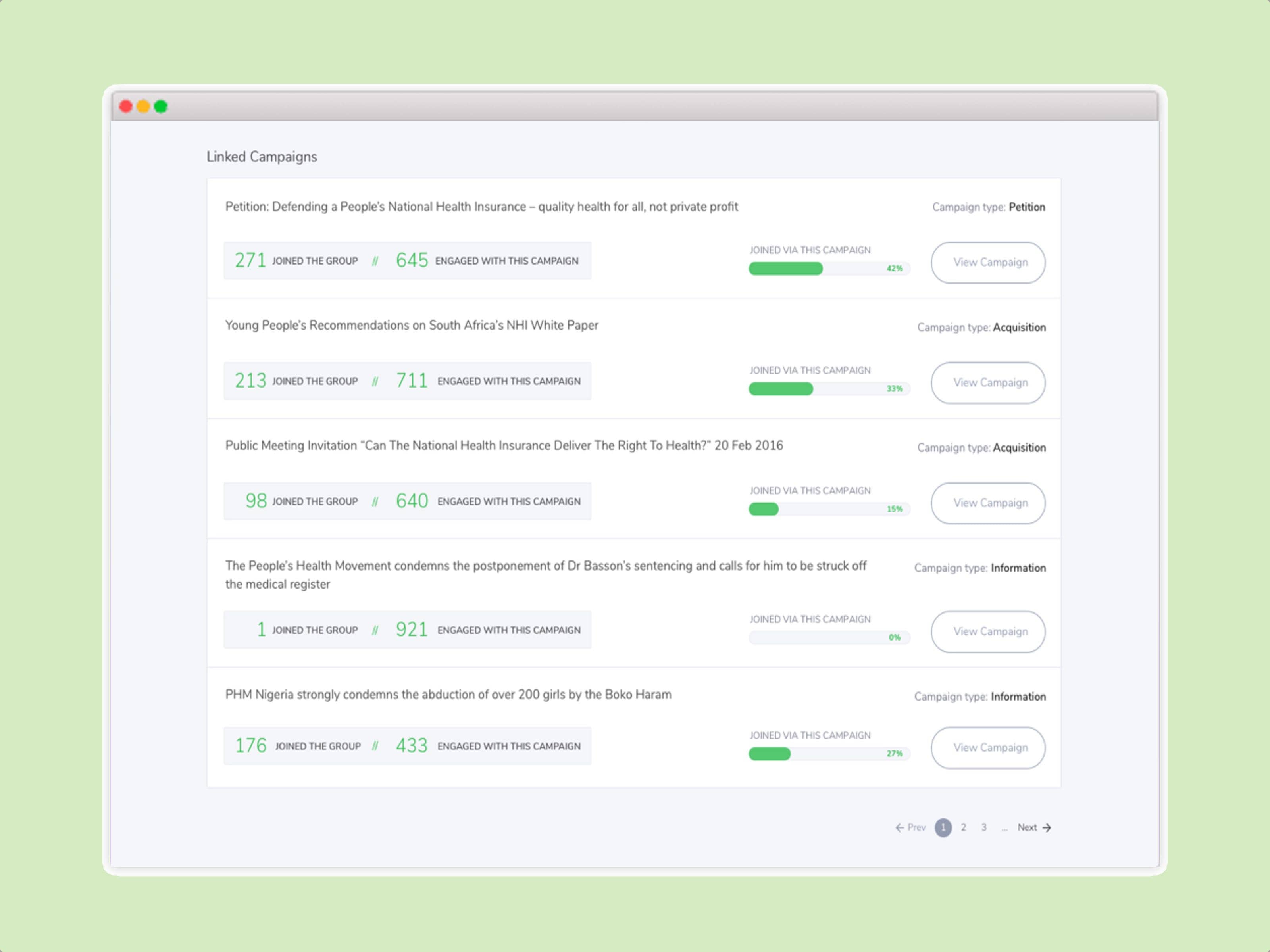1270x952 pixels.
Task: Click the 15% joined progress bar
Action: 829,509
